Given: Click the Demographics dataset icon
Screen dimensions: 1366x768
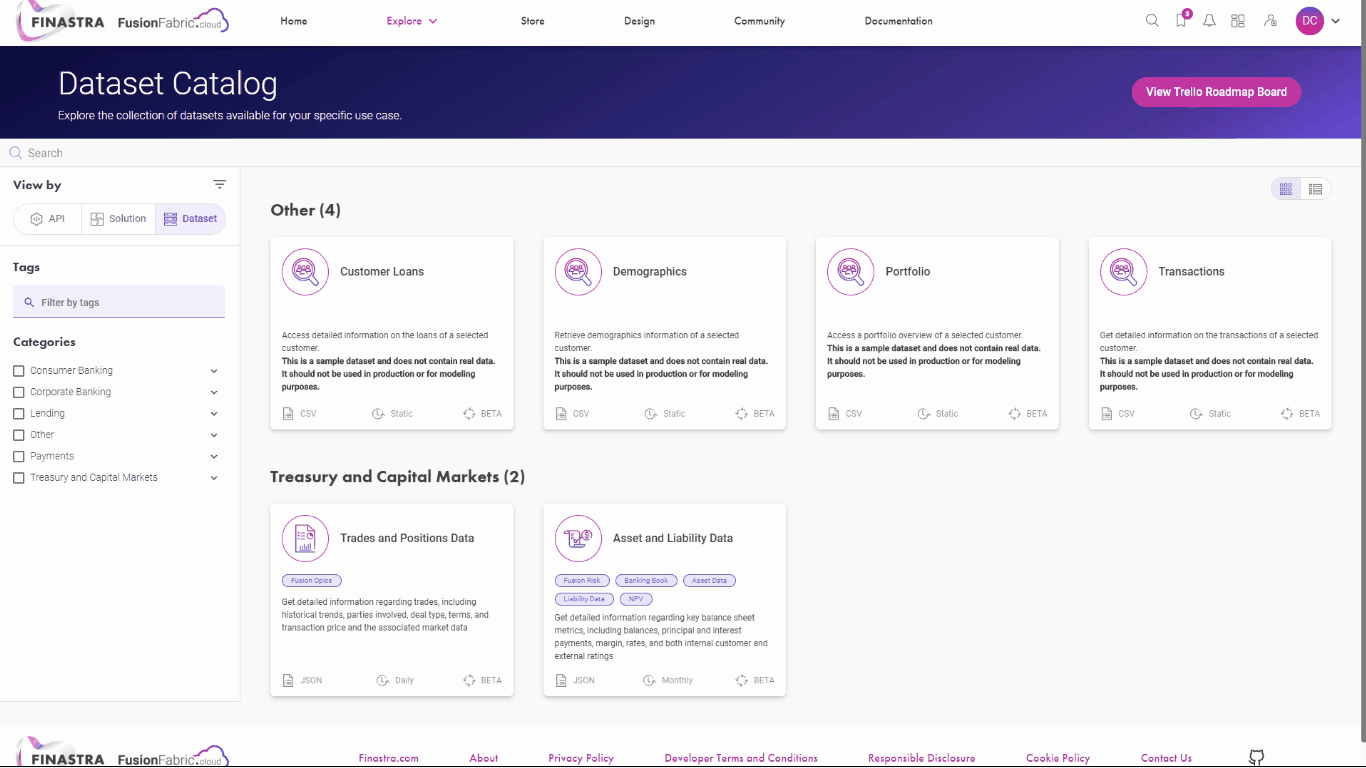Looking at the screenshot, I should click(578, 272).
